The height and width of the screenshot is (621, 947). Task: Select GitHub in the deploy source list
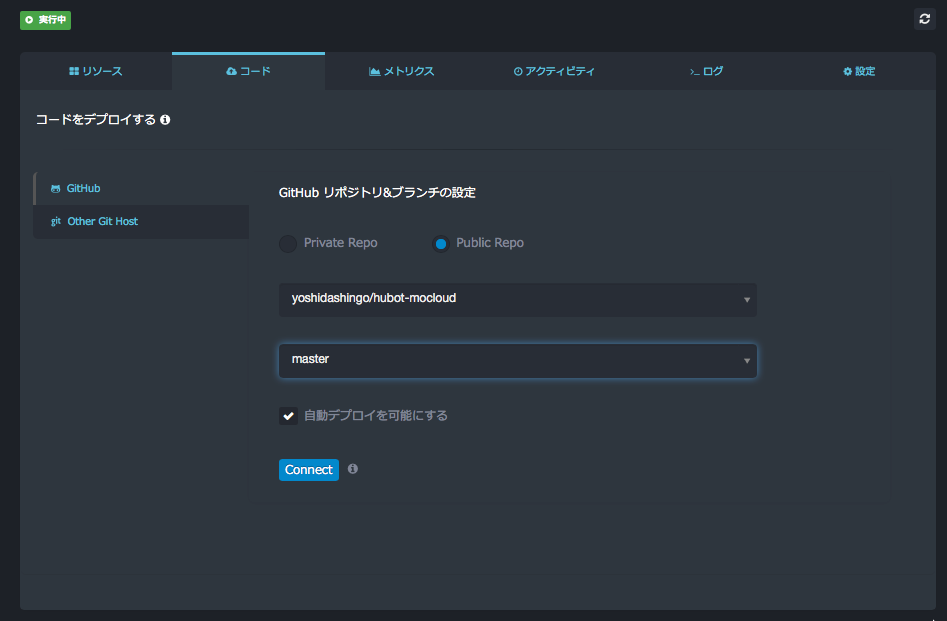point(141,188)
